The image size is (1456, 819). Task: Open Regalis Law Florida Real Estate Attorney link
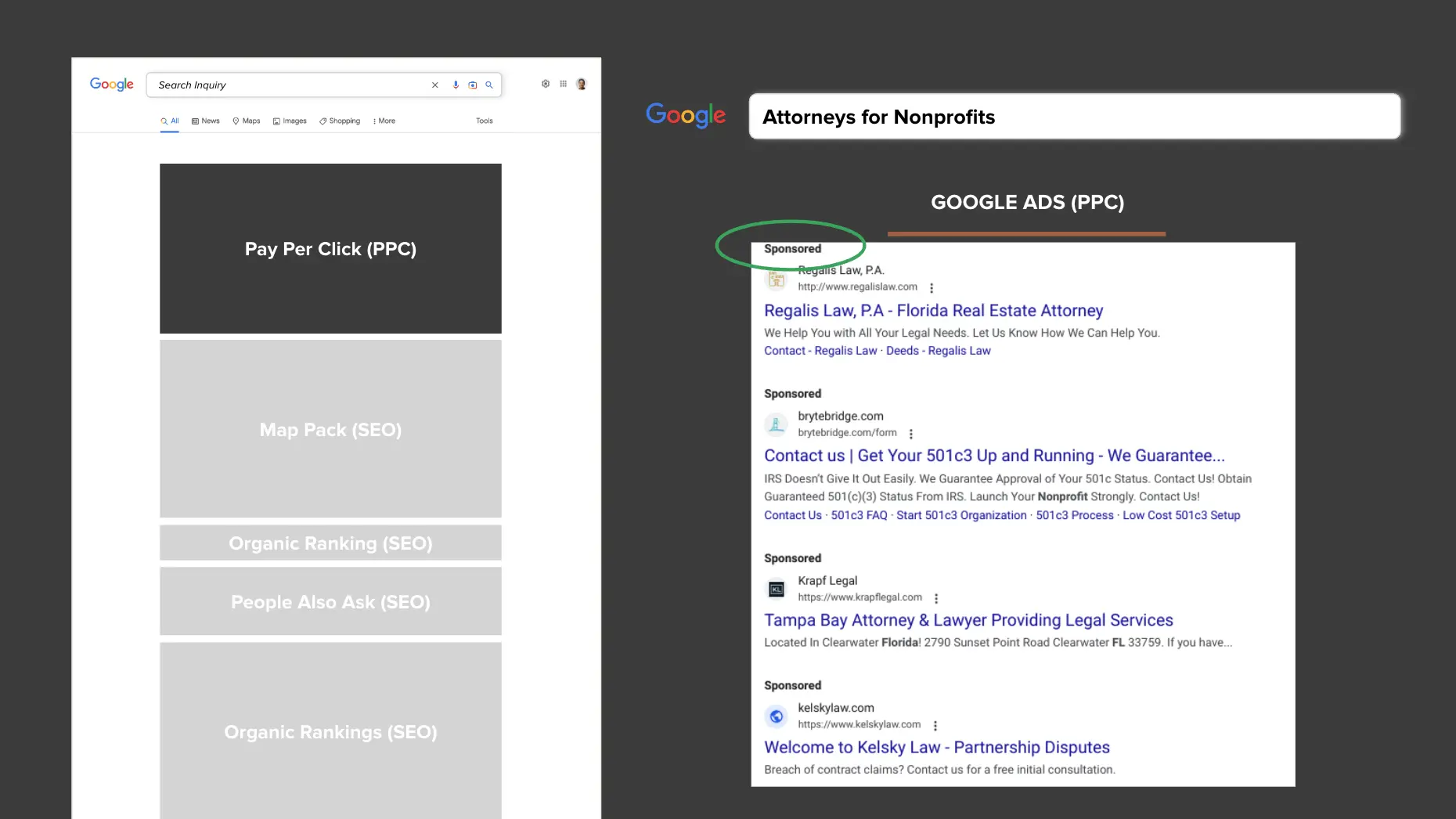click(x=934, y=311)
